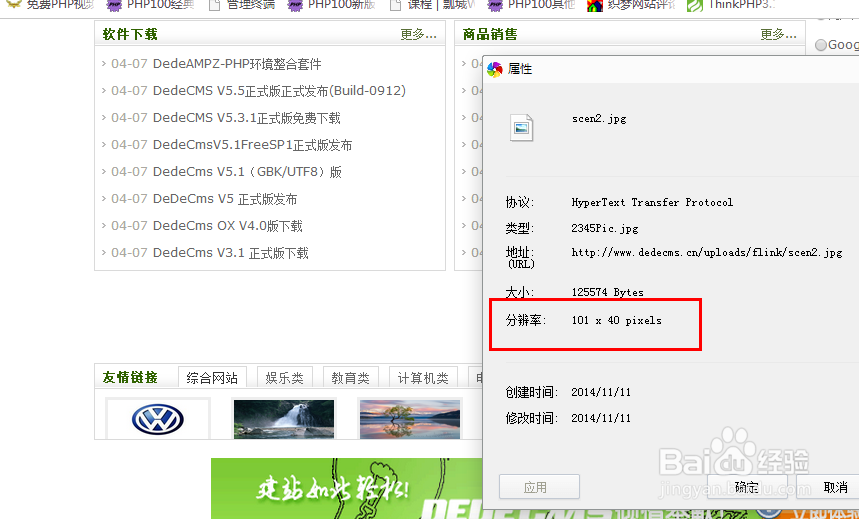Open the DedeCms V5.1 GBK/UTF8 版 link

(x=247, y=172)
